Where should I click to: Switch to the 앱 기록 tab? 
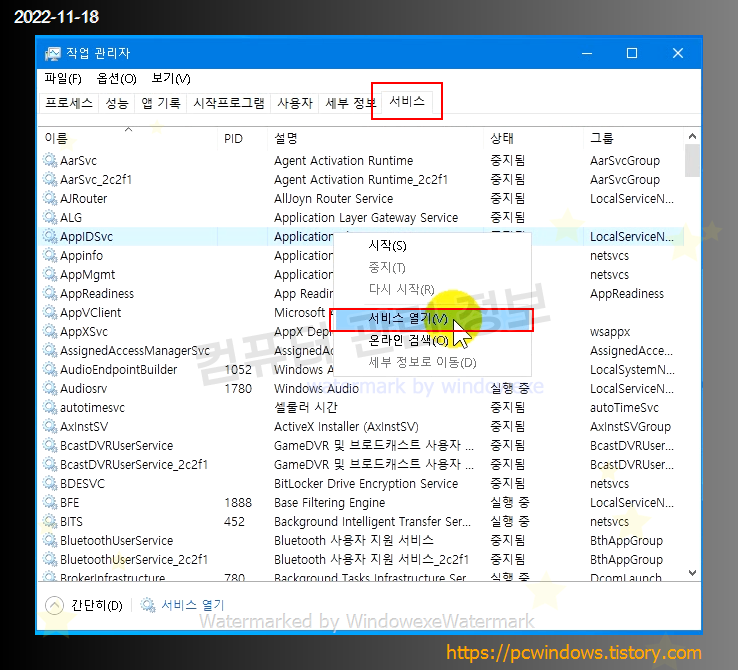point(161,103)
